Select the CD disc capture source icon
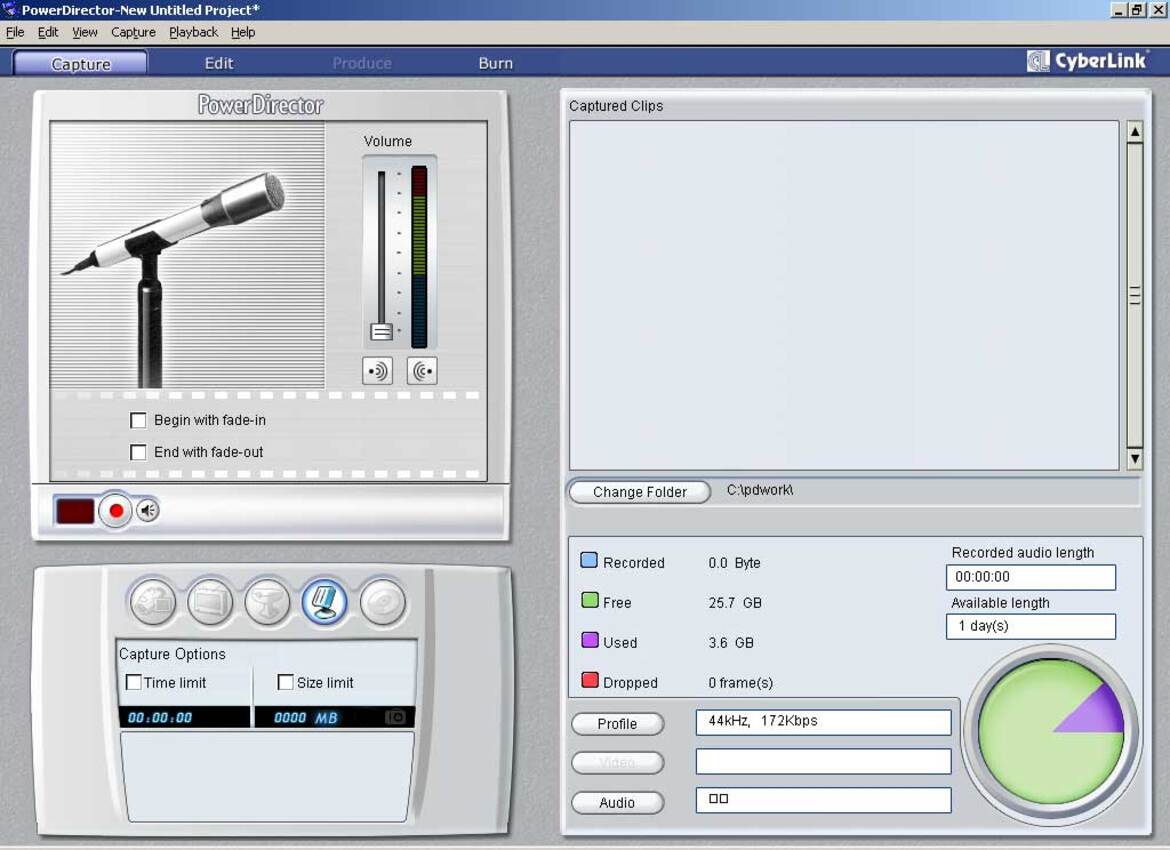The width and height of the screenshot is (1170, 850). 383,602
